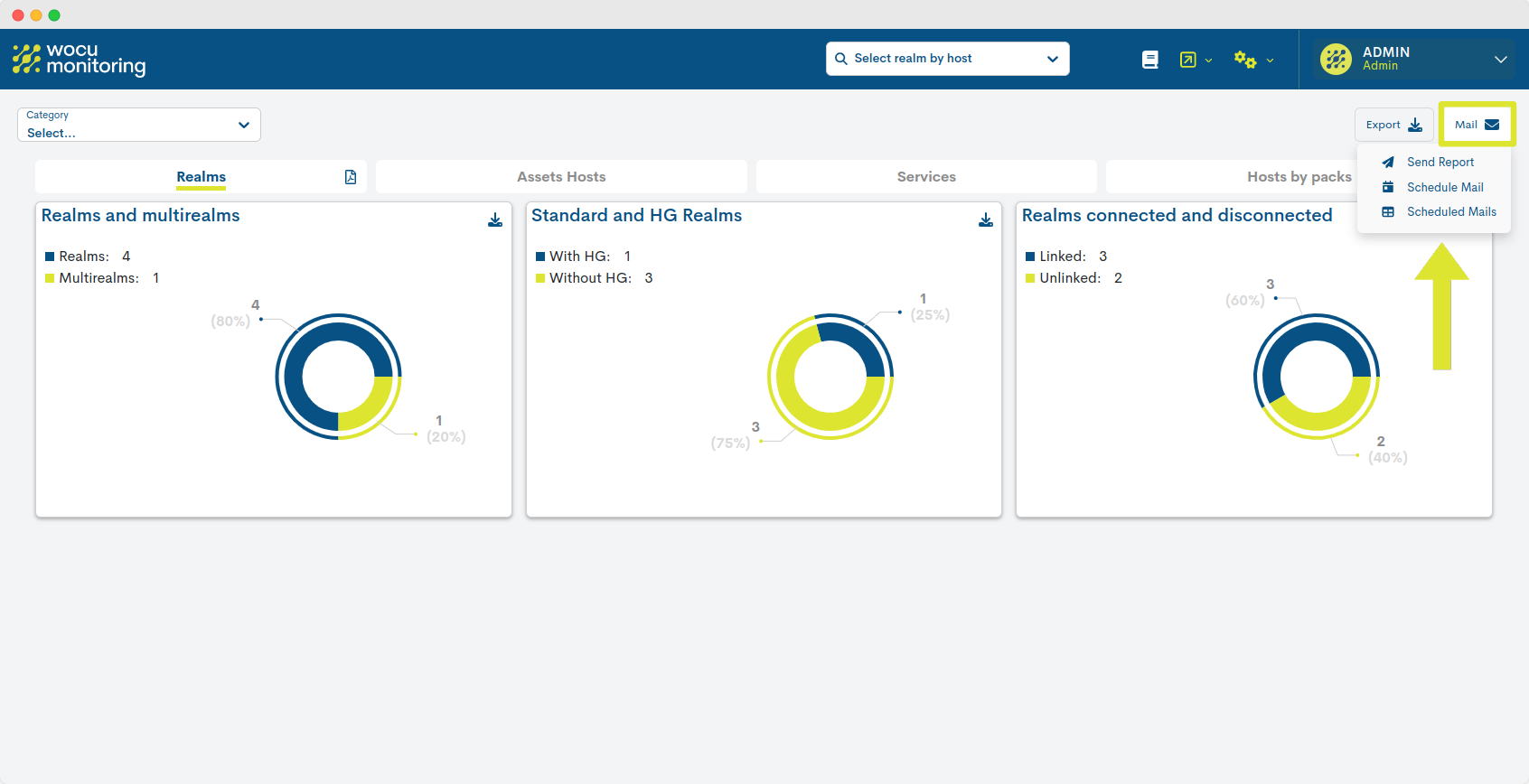Click the Realms and multirealms title

(141, 215)
